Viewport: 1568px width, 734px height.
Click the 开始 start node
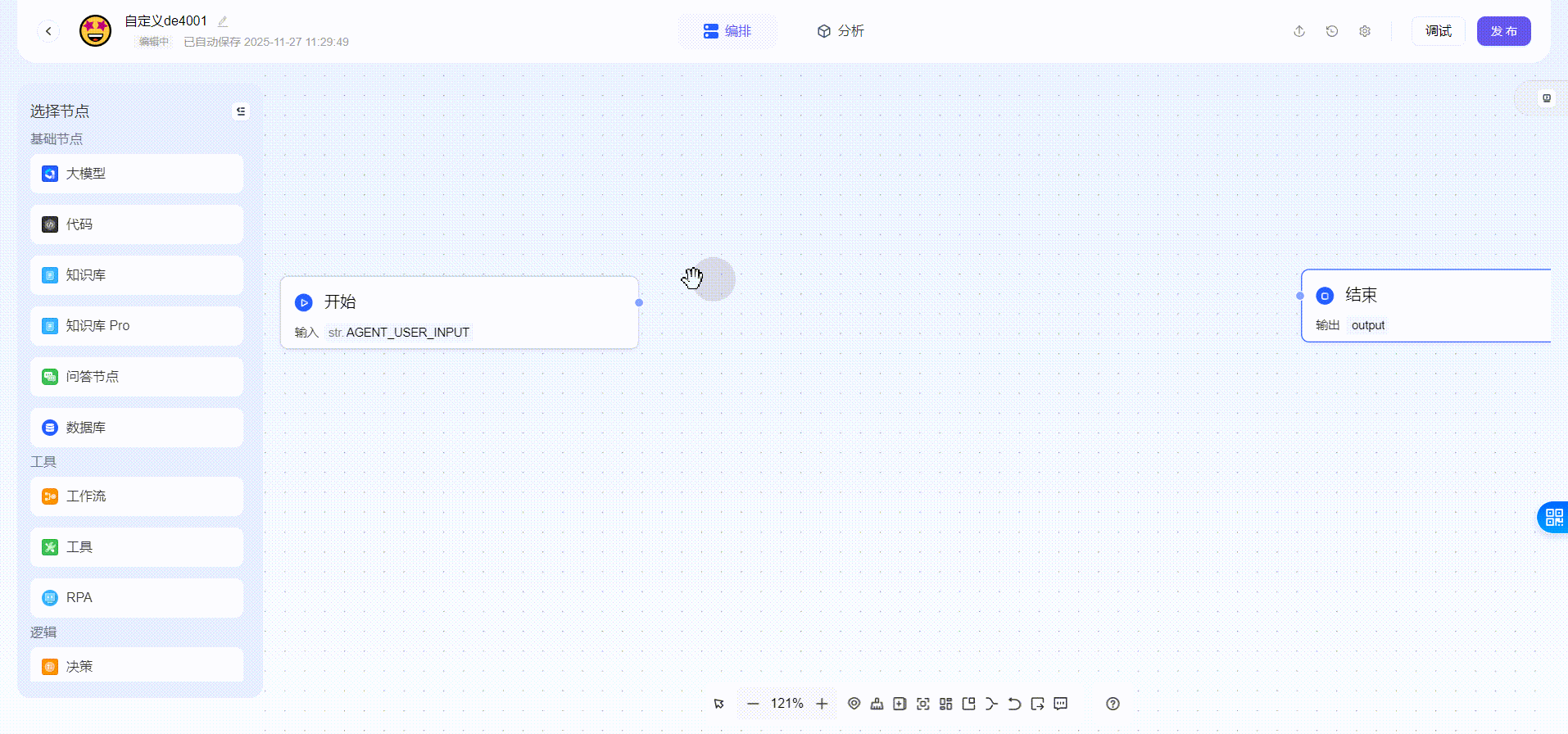(459, 312)
